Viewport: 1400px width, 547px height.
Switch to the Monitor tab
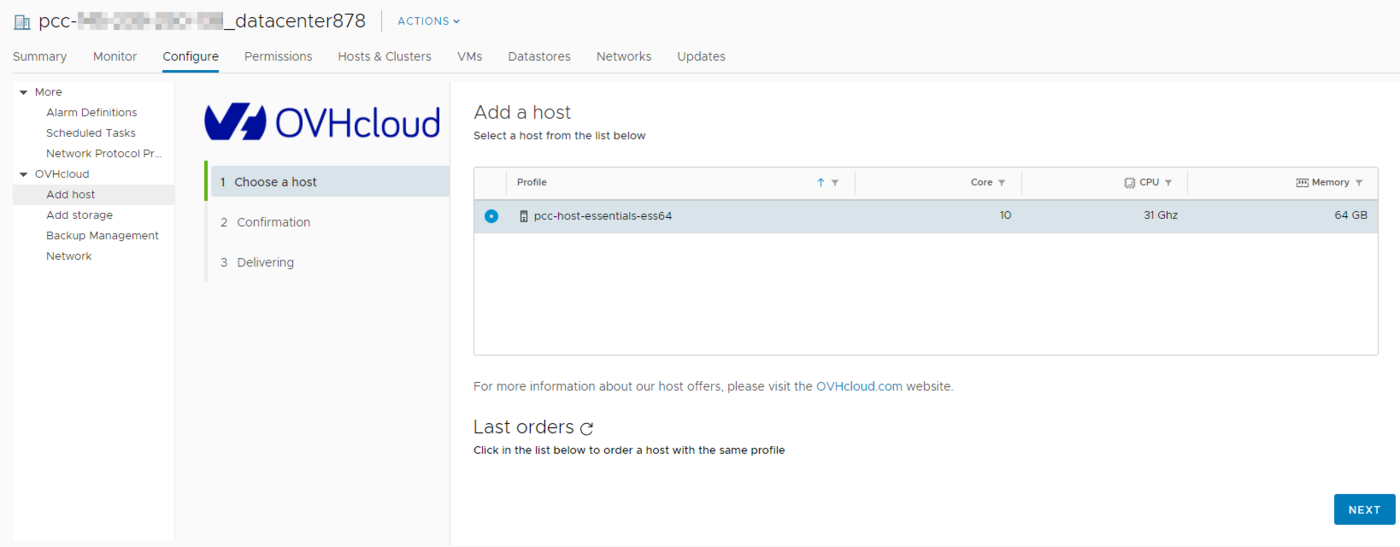[115, 57]
